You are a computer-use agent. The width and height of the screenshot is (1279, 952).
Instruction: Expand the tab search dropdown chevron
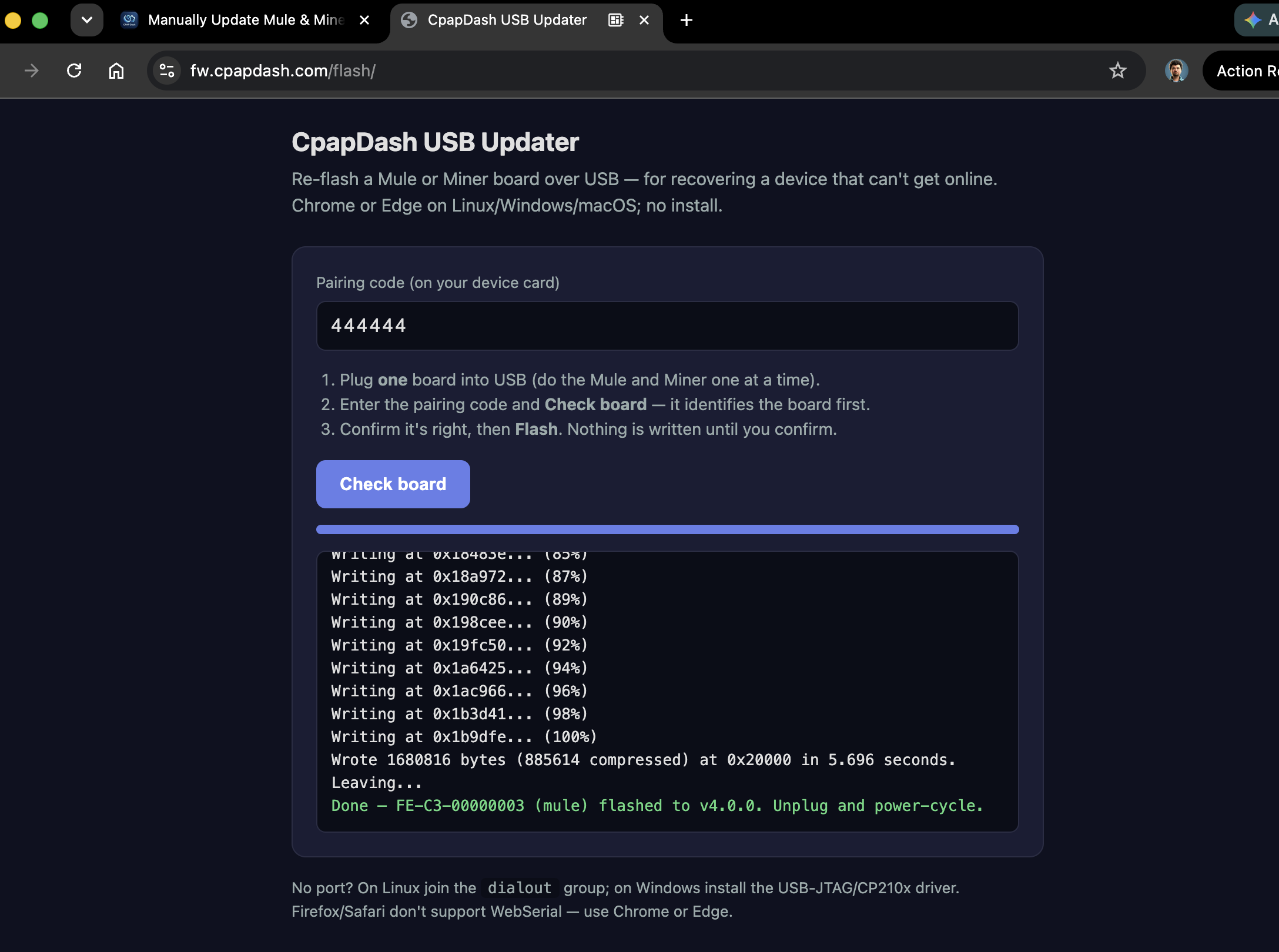(x=87, y=21)
